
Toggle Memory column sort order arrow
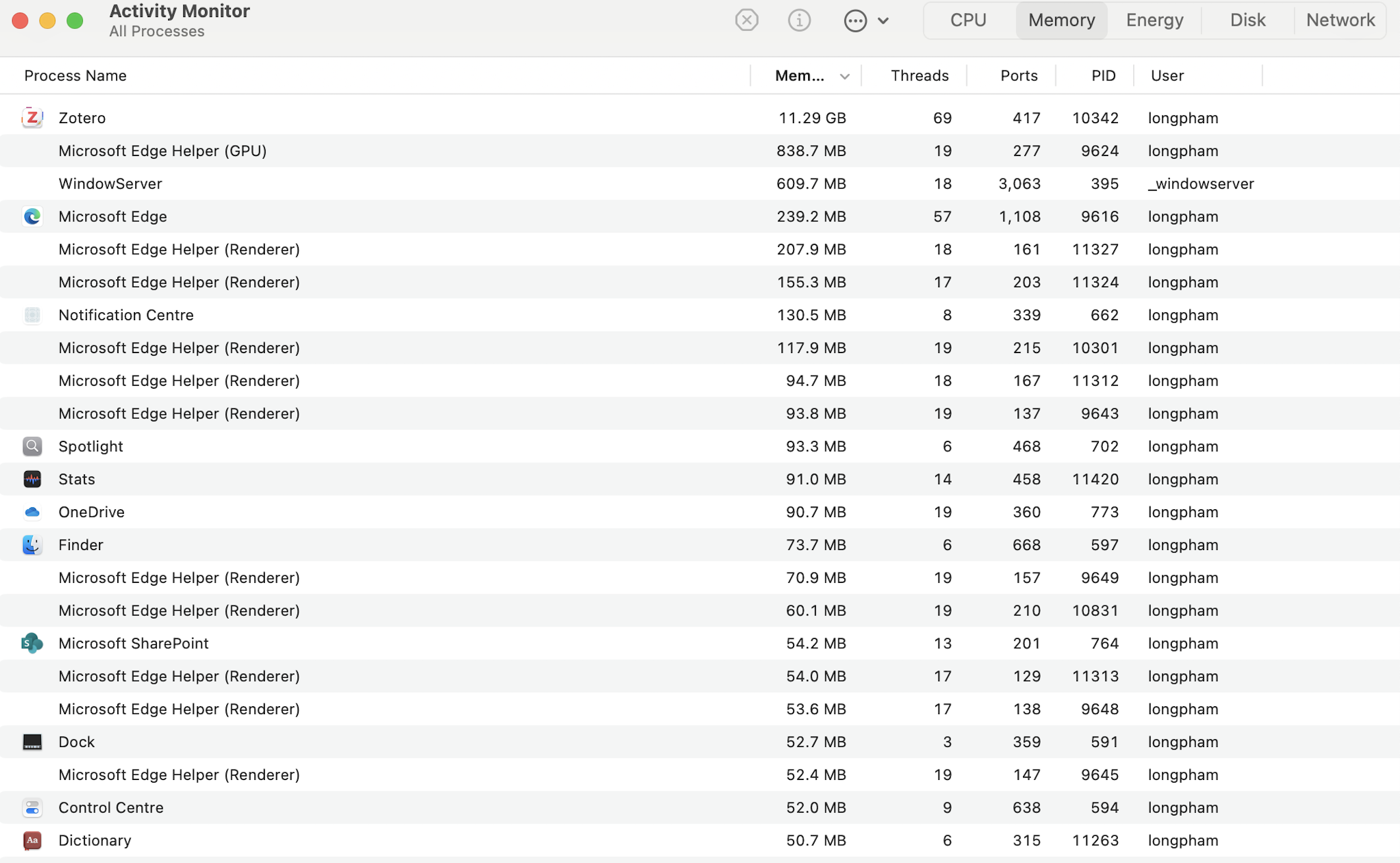844,76
